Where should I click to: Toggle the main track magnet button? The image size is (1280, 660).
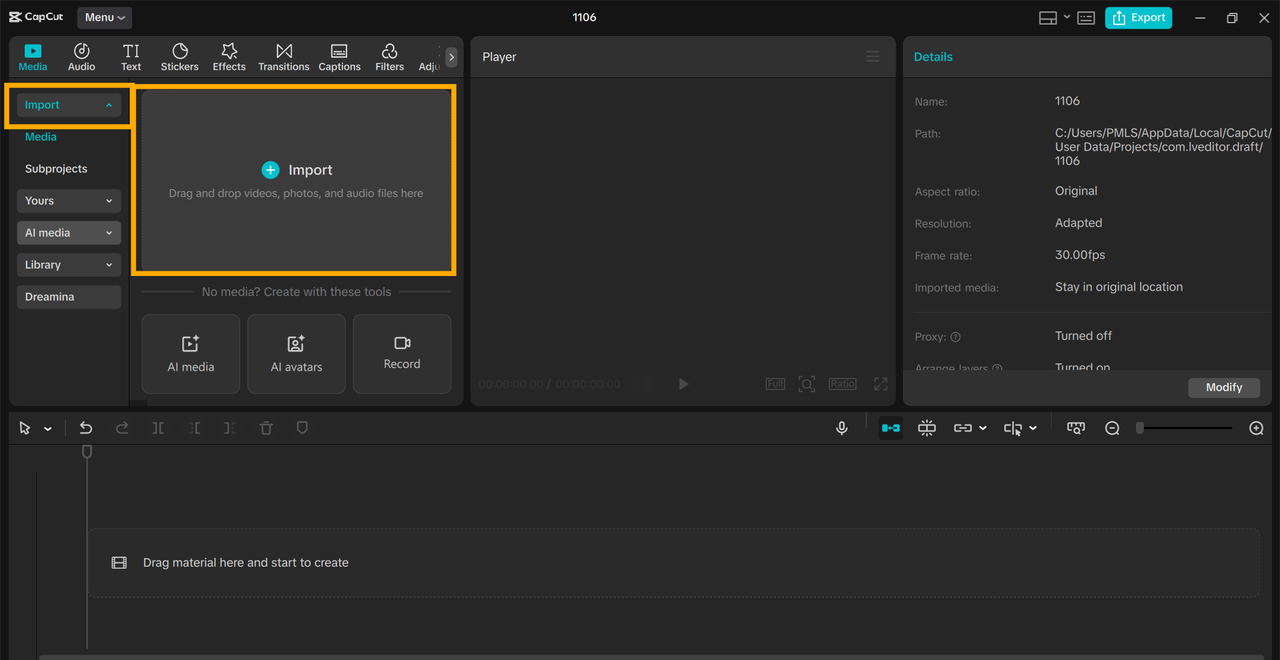(x=890, y=428)
